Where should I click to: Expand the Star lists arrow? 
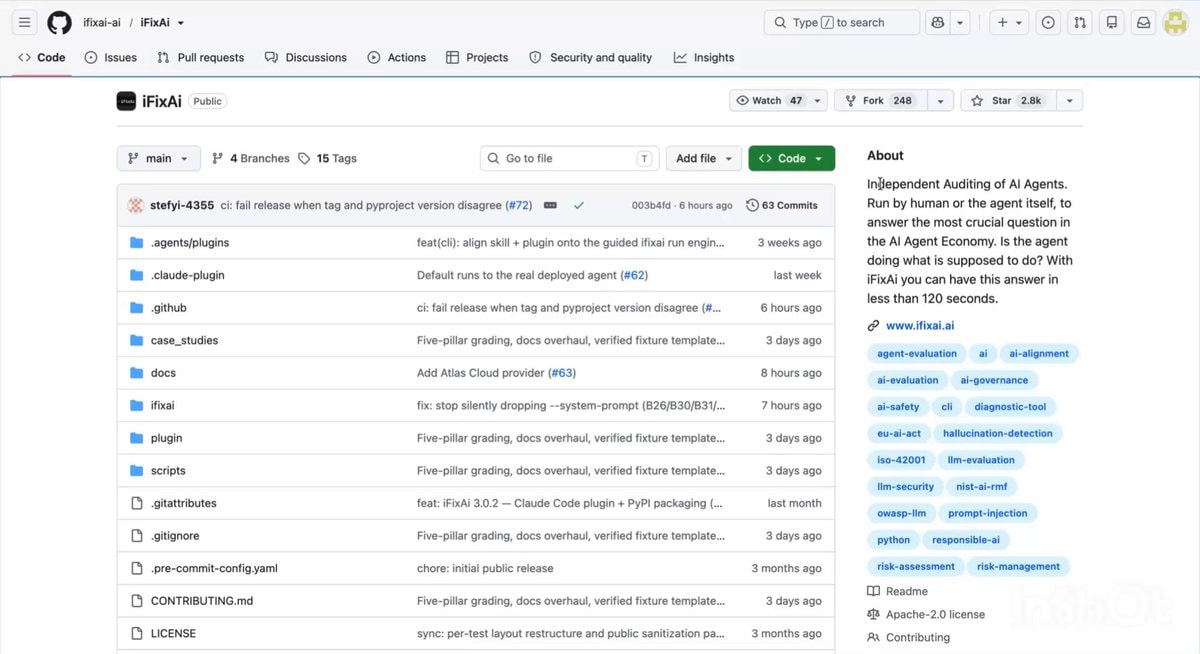coord(1070,101)
